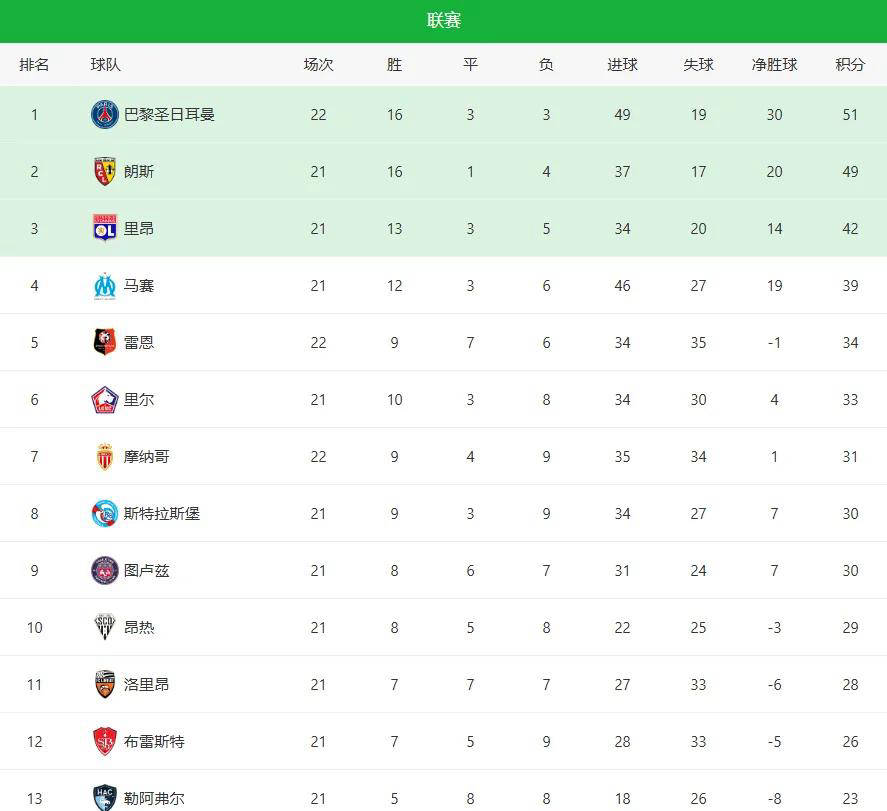Select the 联赛 tab header
Viewport: 887px width, 811px height.
point(443,21)
